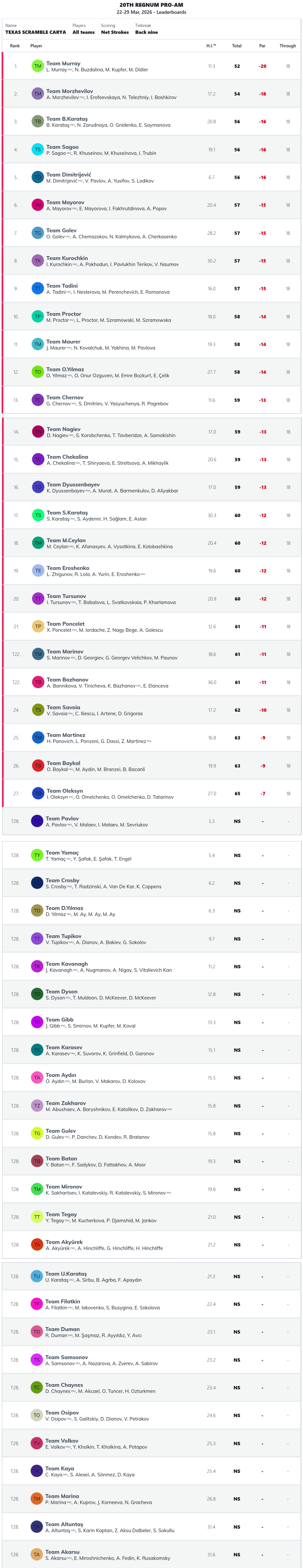Open the Players 'All teams' filter
Image resolution: width=303 pixels, height=1568 pixels.
click(83, 32)
